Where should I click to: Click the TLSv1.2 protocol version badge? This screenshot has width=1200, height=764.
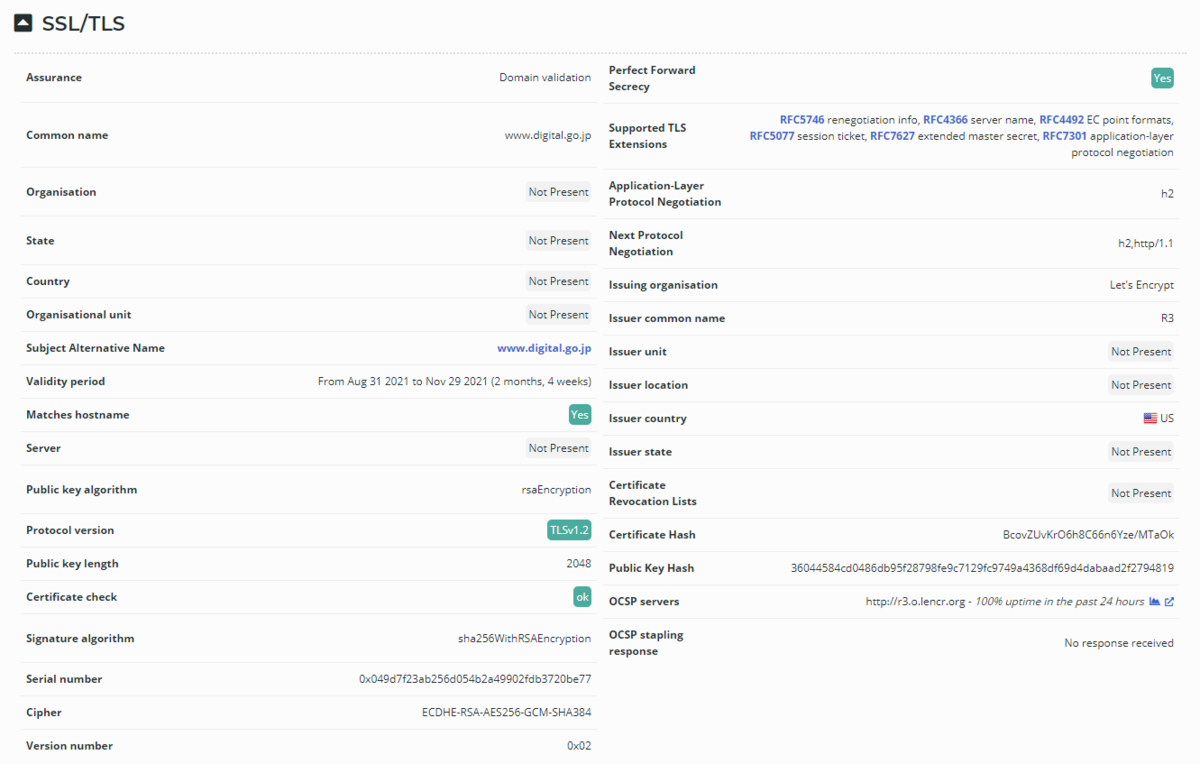tap(569, 531)
